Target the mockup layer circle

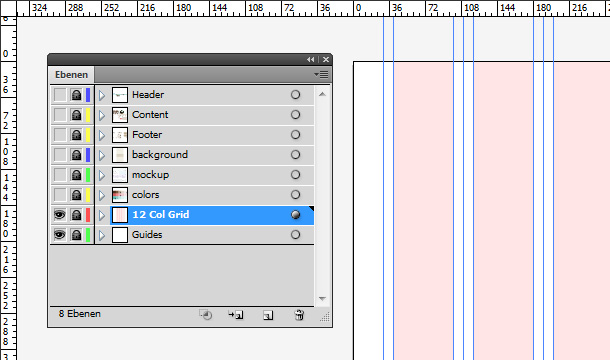coord(295,175)
